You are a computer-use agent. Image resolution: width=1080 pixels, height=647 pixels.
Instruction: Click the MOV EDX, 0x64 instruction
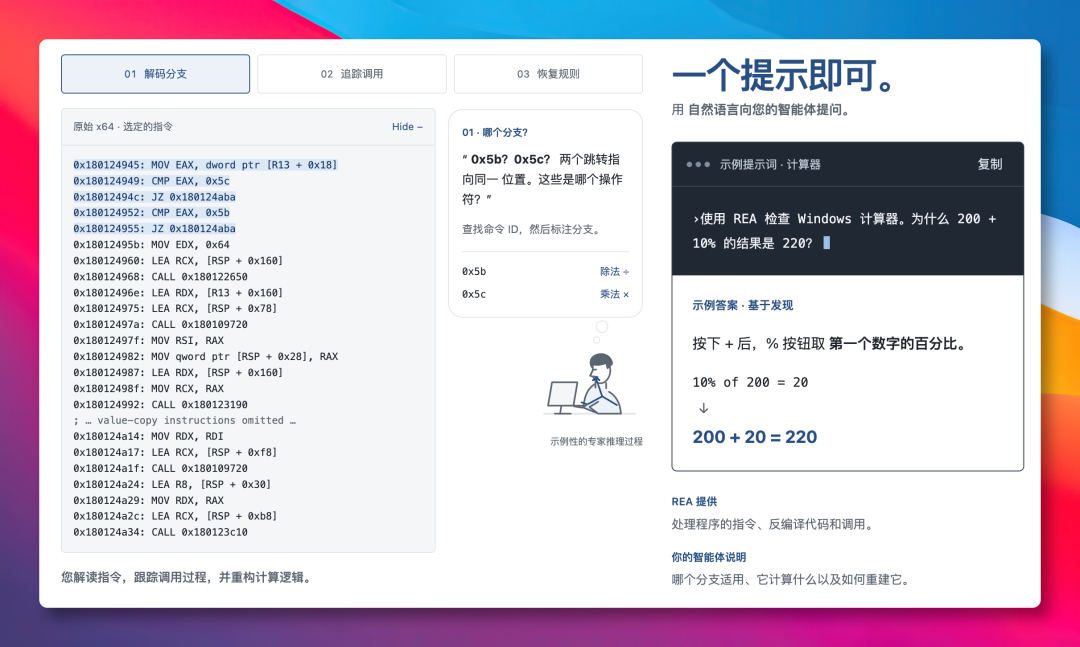[x=152, y=245]
